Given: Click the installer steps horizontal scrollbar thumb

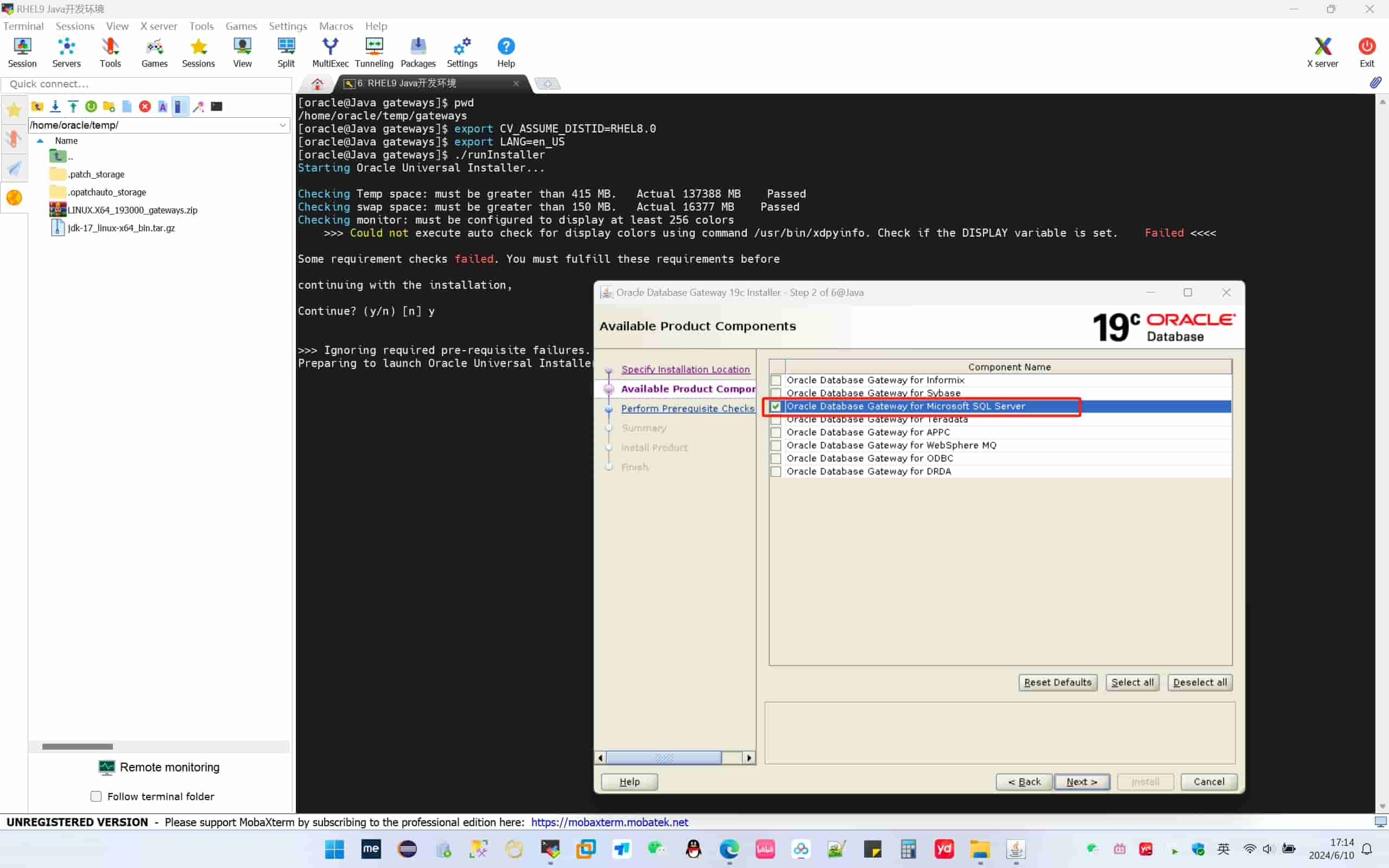Looking at the screenshot, I should coord(663,758).
